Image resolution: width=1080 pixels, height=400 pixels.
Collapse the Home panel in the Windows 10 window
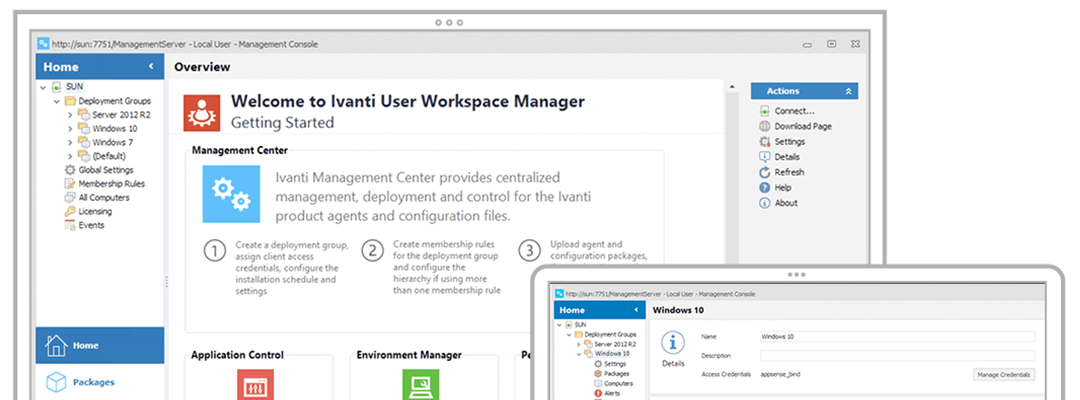click(636, 310)
